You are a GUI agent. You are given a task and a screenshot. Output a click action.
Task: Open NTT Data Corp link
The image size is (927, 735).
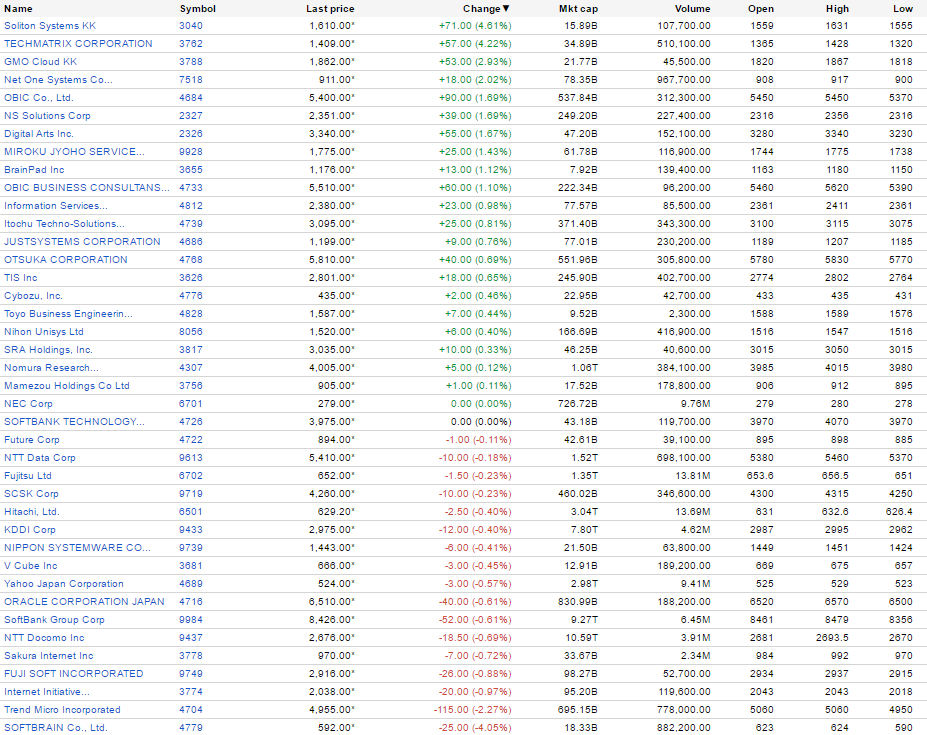(x=40, y=458)
